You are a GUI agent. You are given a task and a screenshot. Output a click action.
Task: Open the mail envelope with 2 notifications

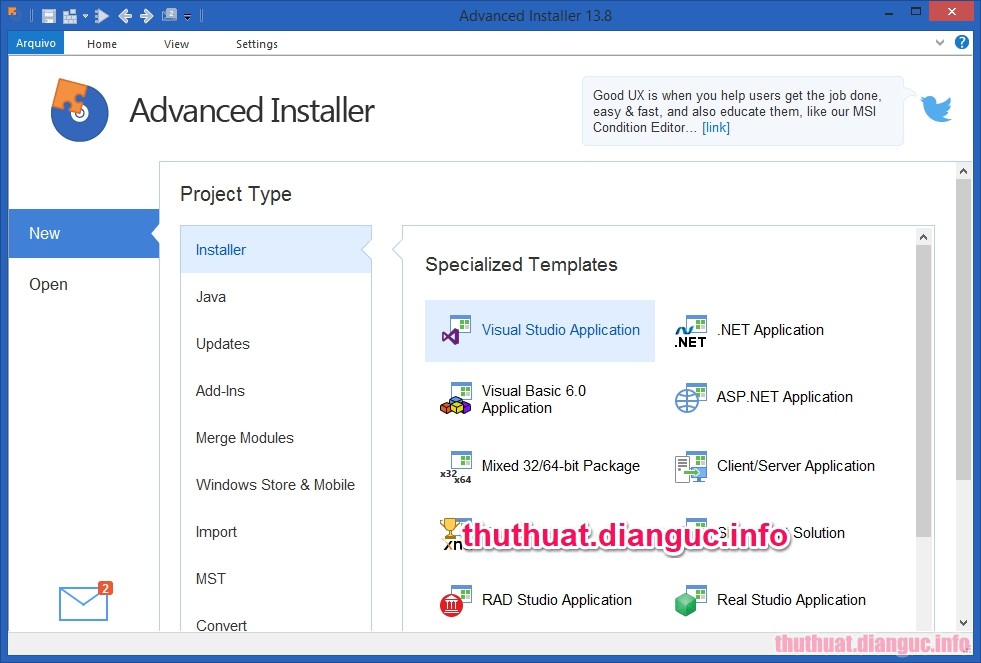(x=84, y=602)
